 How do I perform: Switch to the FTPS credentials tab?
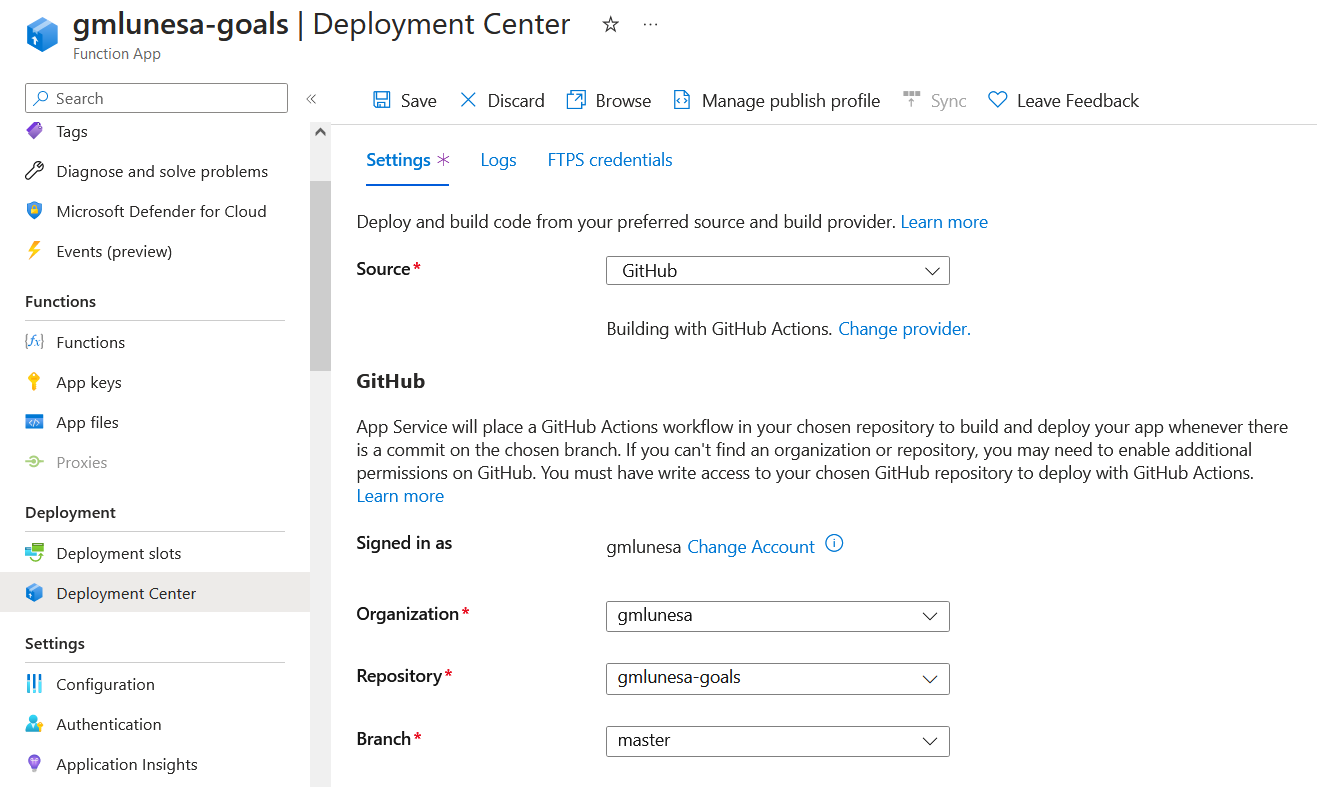tap(610, 160)
